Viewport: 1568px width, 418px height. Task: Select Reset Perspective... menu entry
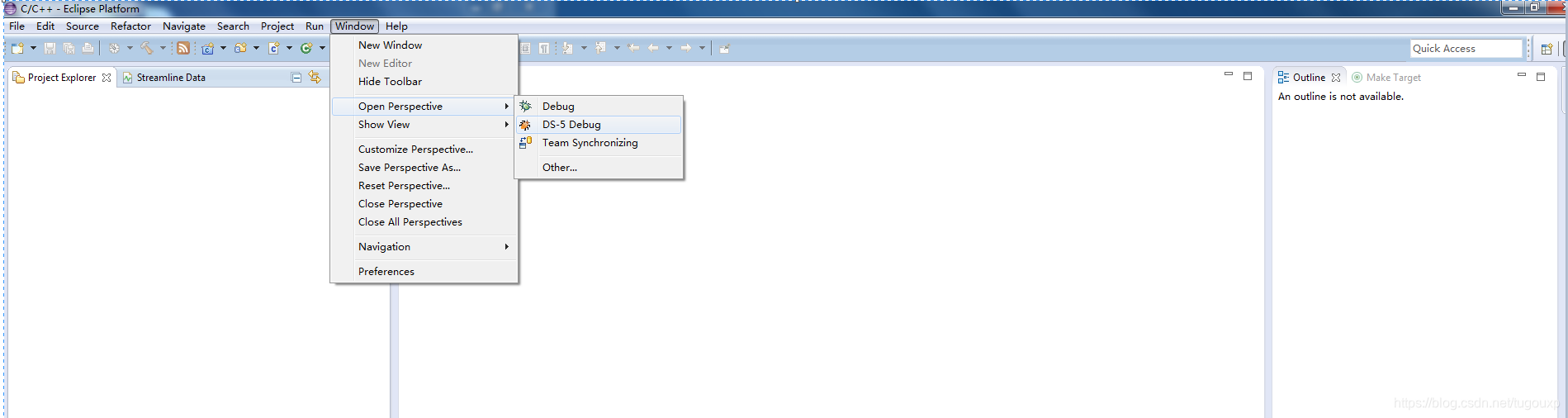tap(424, 186)
